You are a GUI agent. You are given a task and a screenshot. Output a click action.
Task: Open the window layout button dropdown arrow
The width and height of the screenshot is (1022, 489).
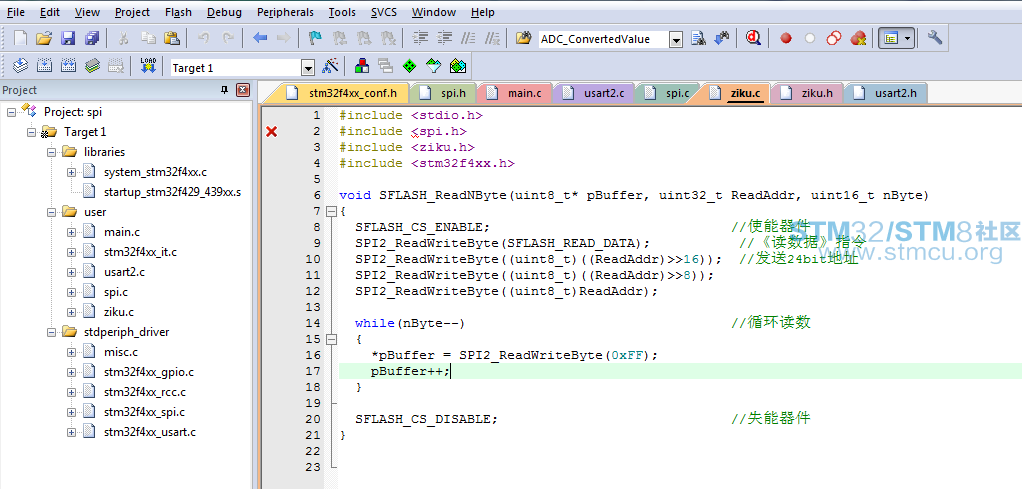click(x=908, y=38)
